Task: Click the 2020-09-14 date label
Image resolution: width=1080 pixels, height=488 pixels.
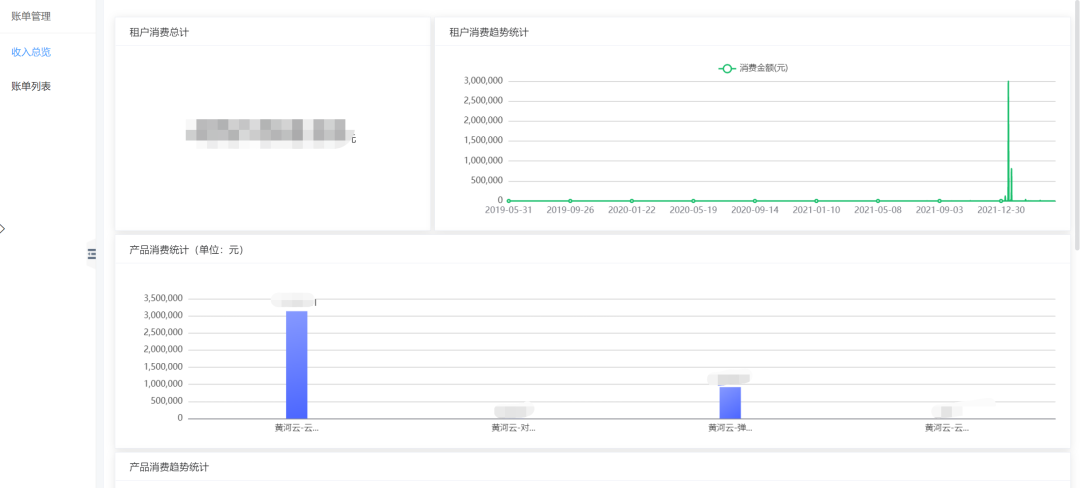Action: (755, 210)
